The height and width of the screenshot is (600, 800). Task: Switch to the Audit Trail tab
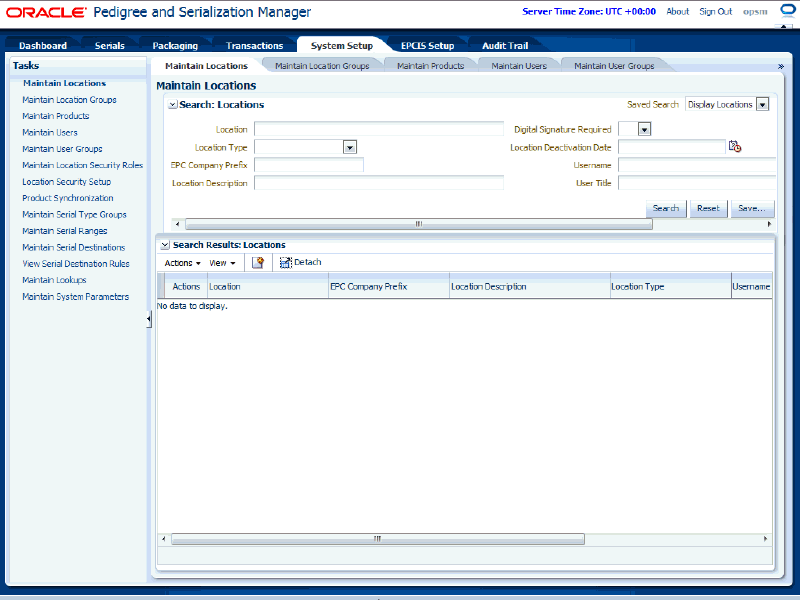pos(505,45)
